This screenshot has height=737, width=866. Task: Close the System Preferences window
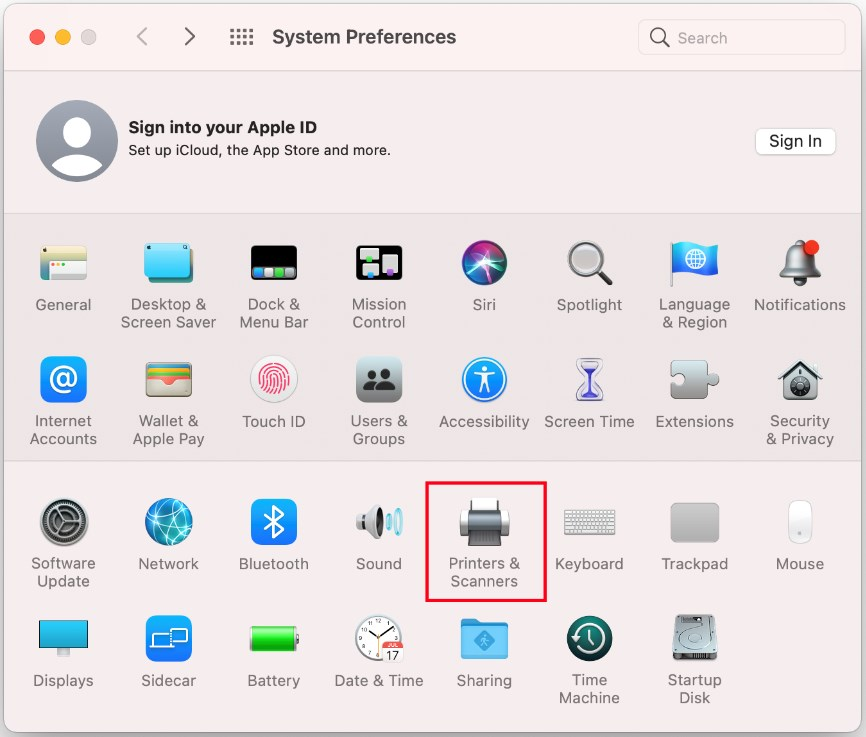[37, 37]
